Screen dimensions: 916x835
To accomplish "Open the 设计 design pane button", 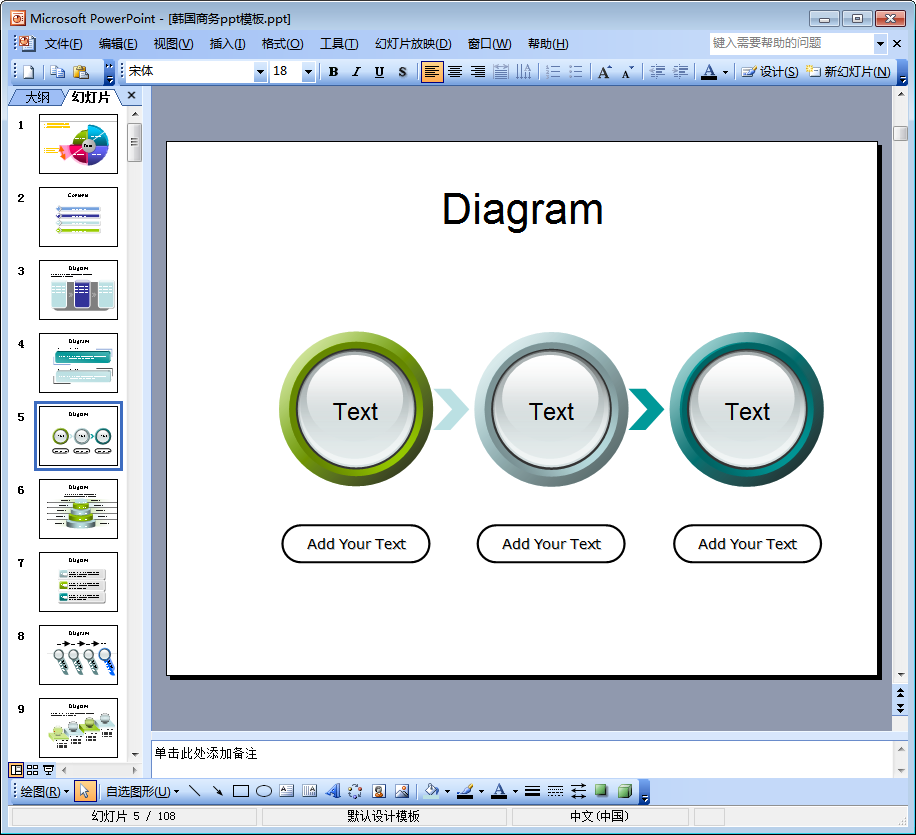I will (x=770, y=72).
